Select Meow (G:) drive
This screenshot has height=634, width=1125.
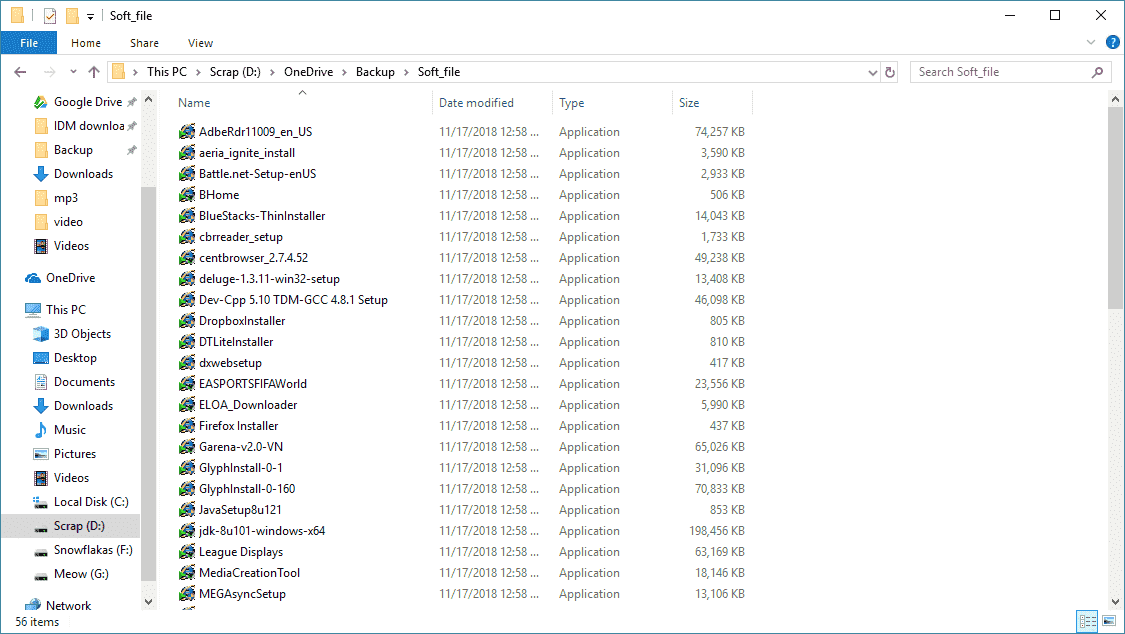point(80,574)
